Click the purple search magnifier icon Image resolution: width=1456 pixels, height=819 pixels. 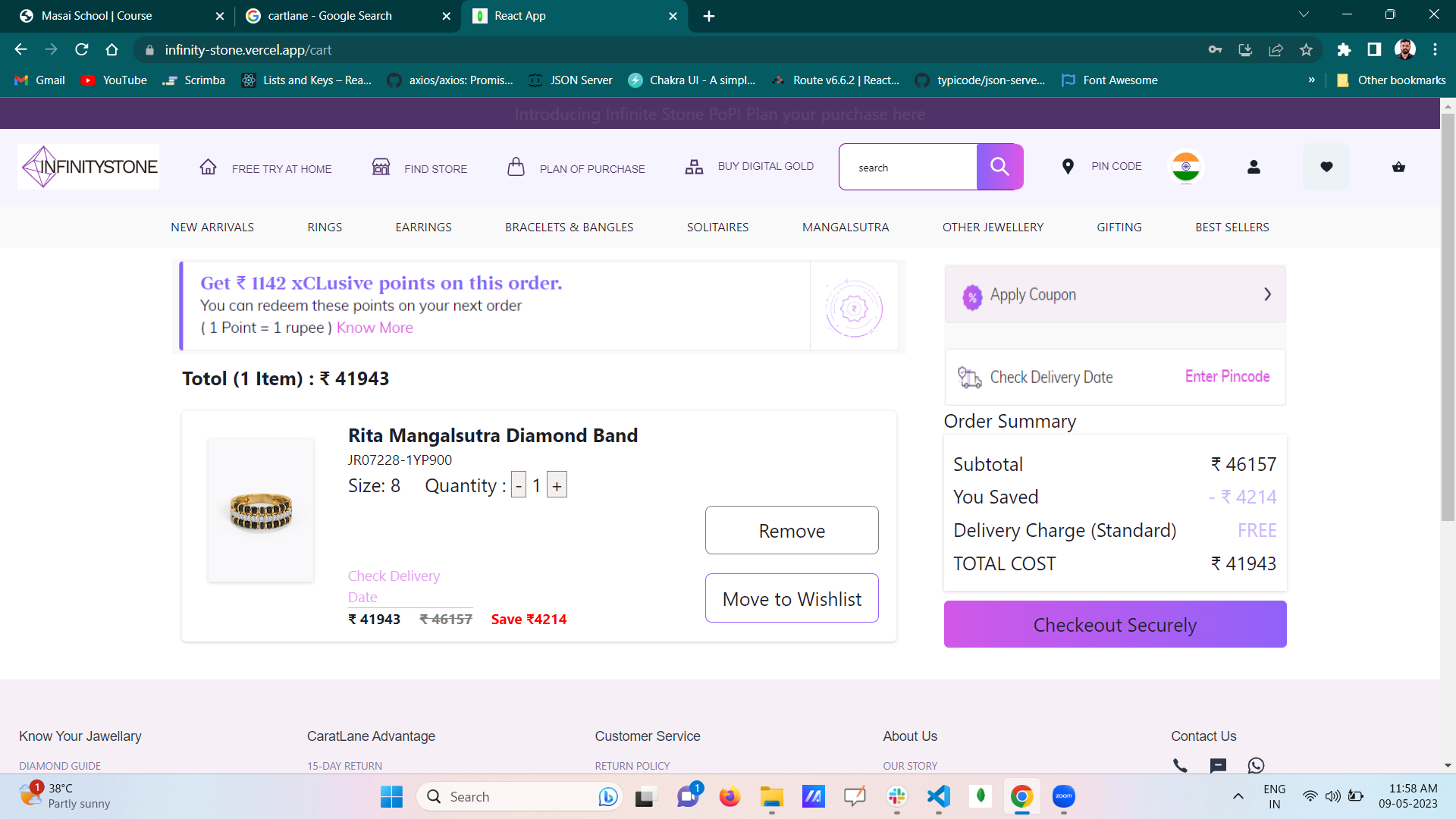(x=999, y=167)
